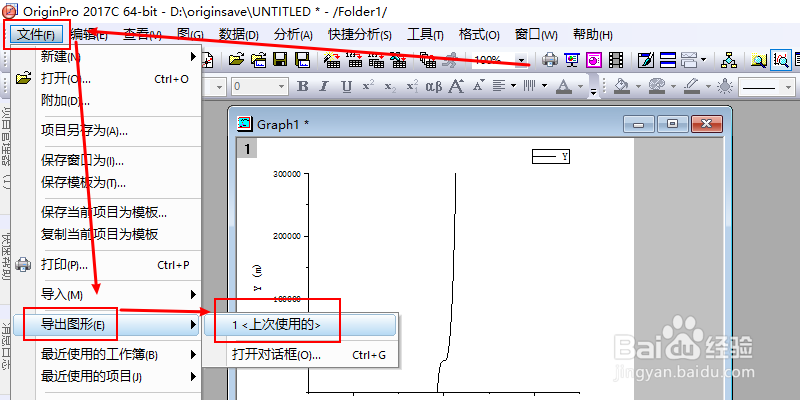Open the font size dropdown showing 0

click(x=282, y=87)
